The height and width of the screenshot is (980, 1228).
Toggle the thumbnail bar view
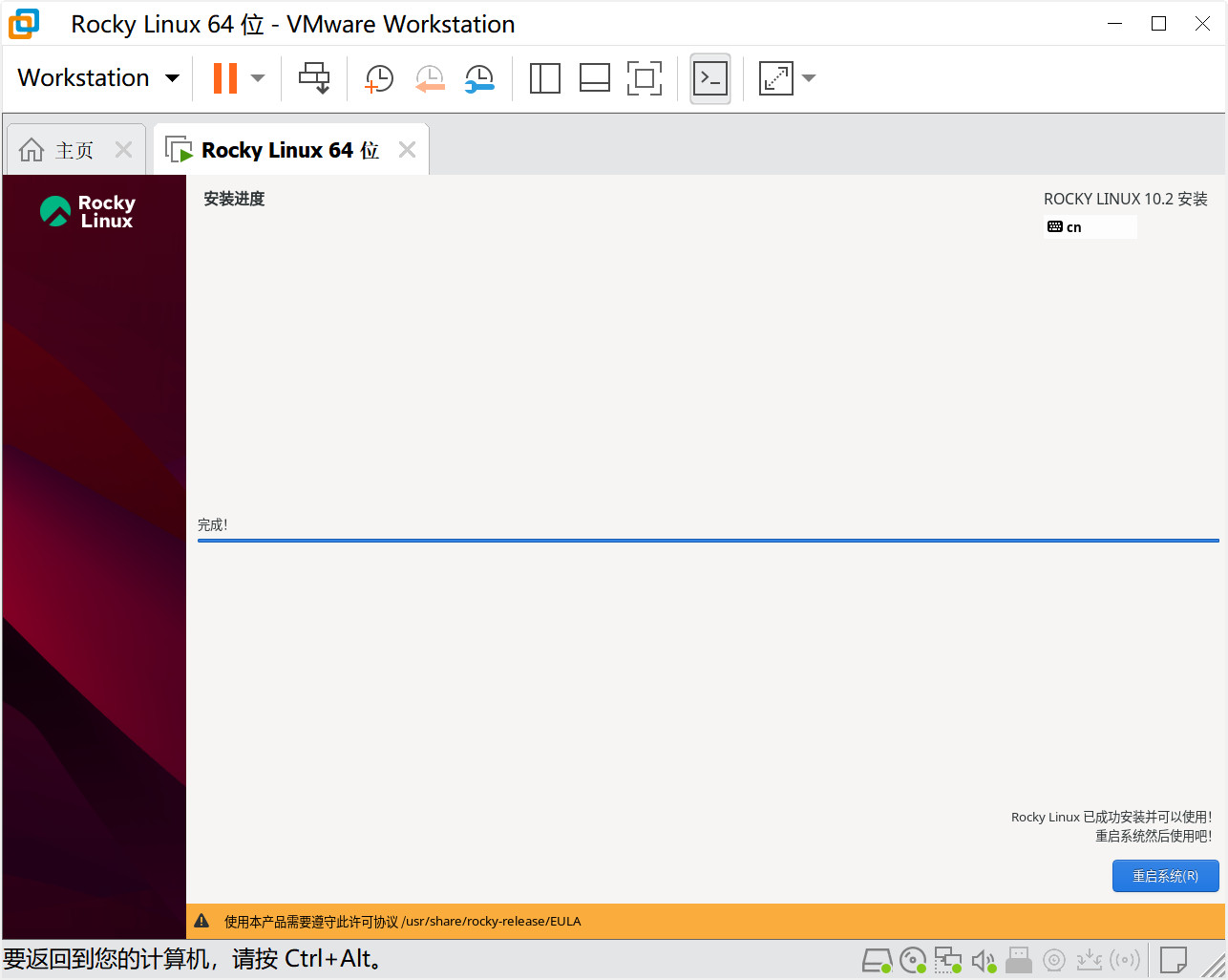[595, 78]
